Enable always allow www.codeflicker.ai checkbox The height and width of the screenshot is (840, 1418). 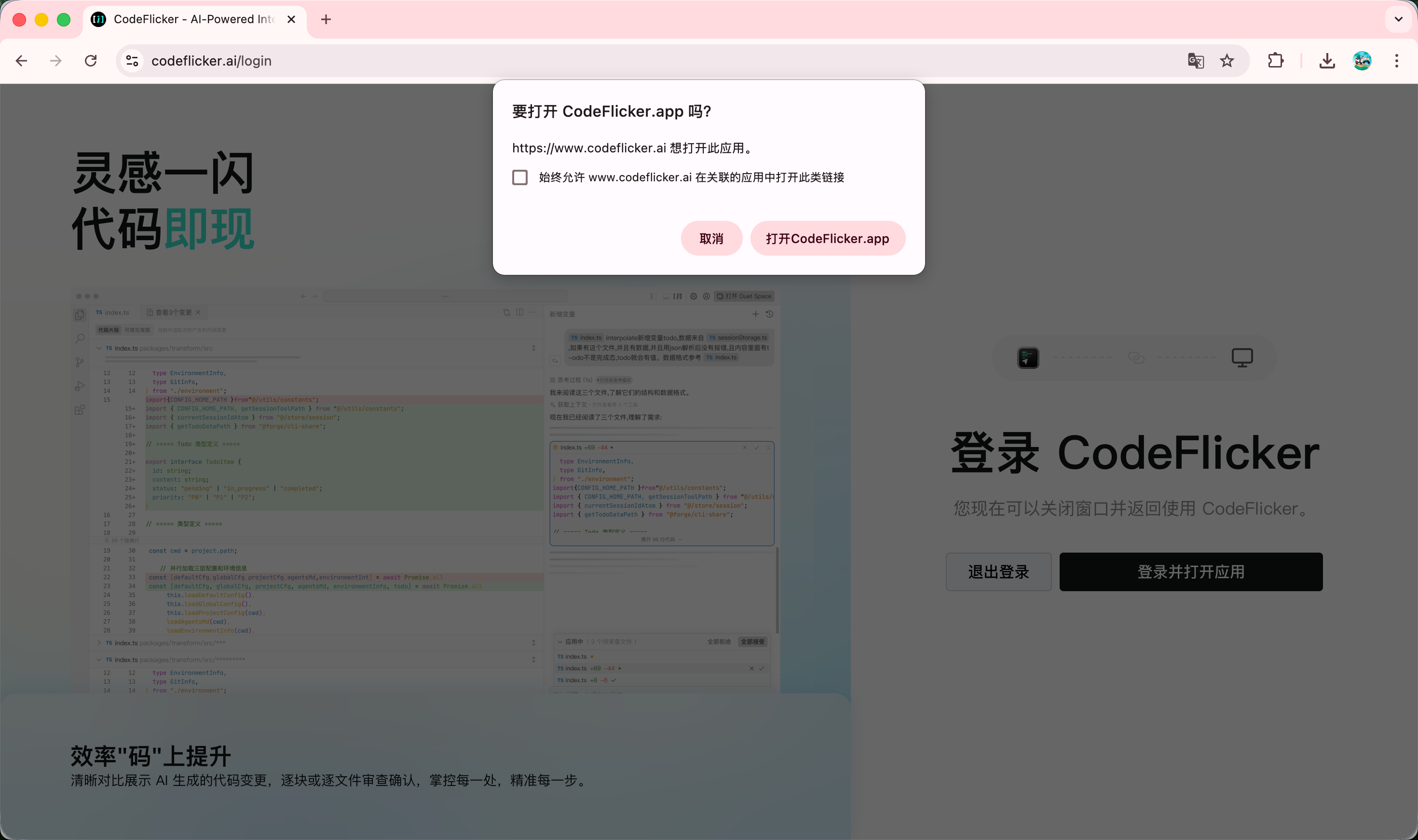coord(519,177)
